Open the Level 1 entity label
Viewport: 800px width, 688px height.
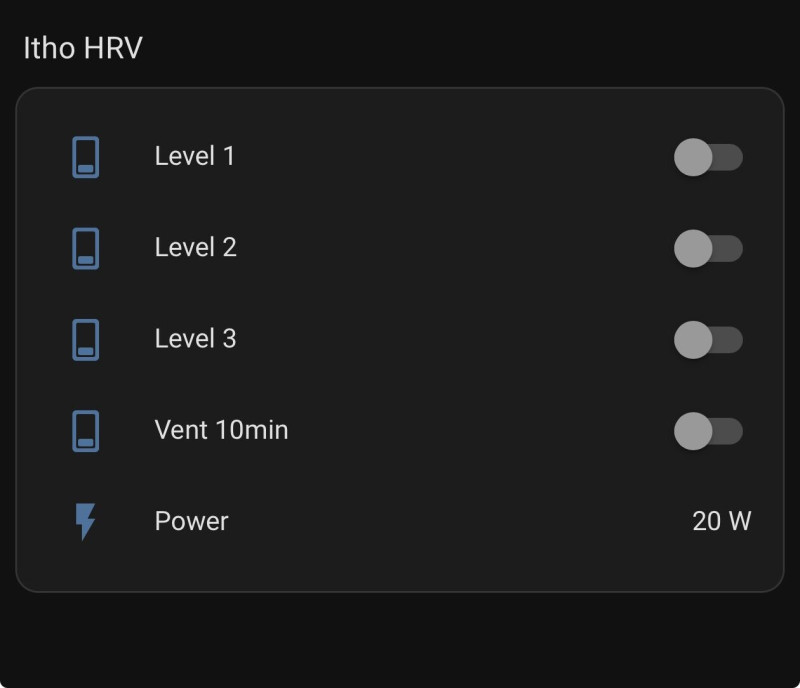coord(194,156)
